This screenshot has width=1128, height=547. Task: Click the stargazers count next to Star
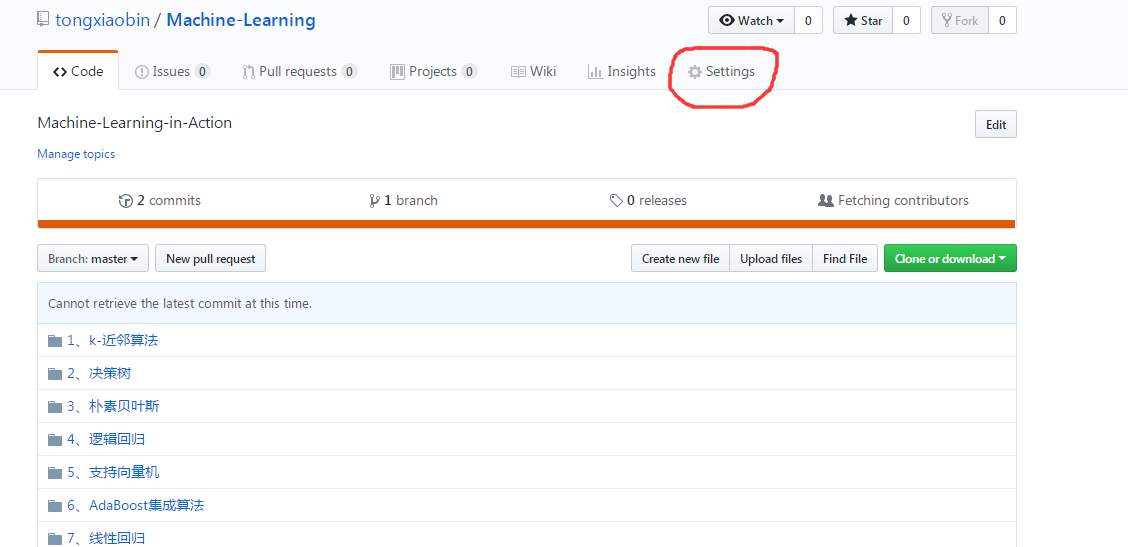[906, 21]
